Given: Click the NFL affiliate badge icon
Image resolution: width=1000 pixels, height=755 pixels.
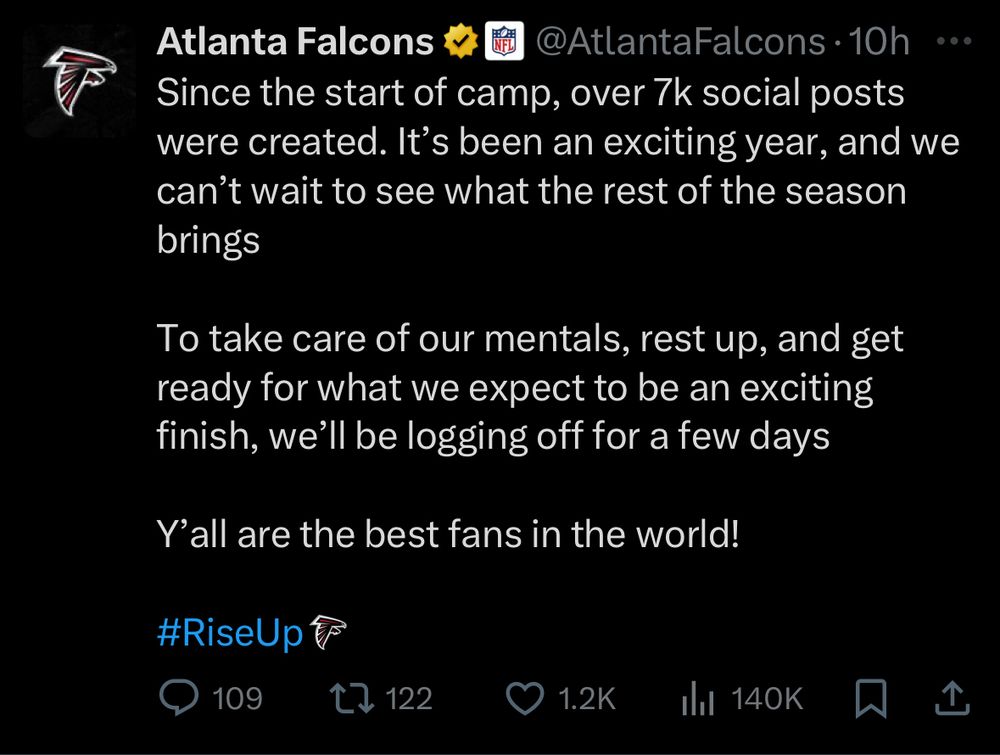Looking at the screenshot, I should 503,42.
